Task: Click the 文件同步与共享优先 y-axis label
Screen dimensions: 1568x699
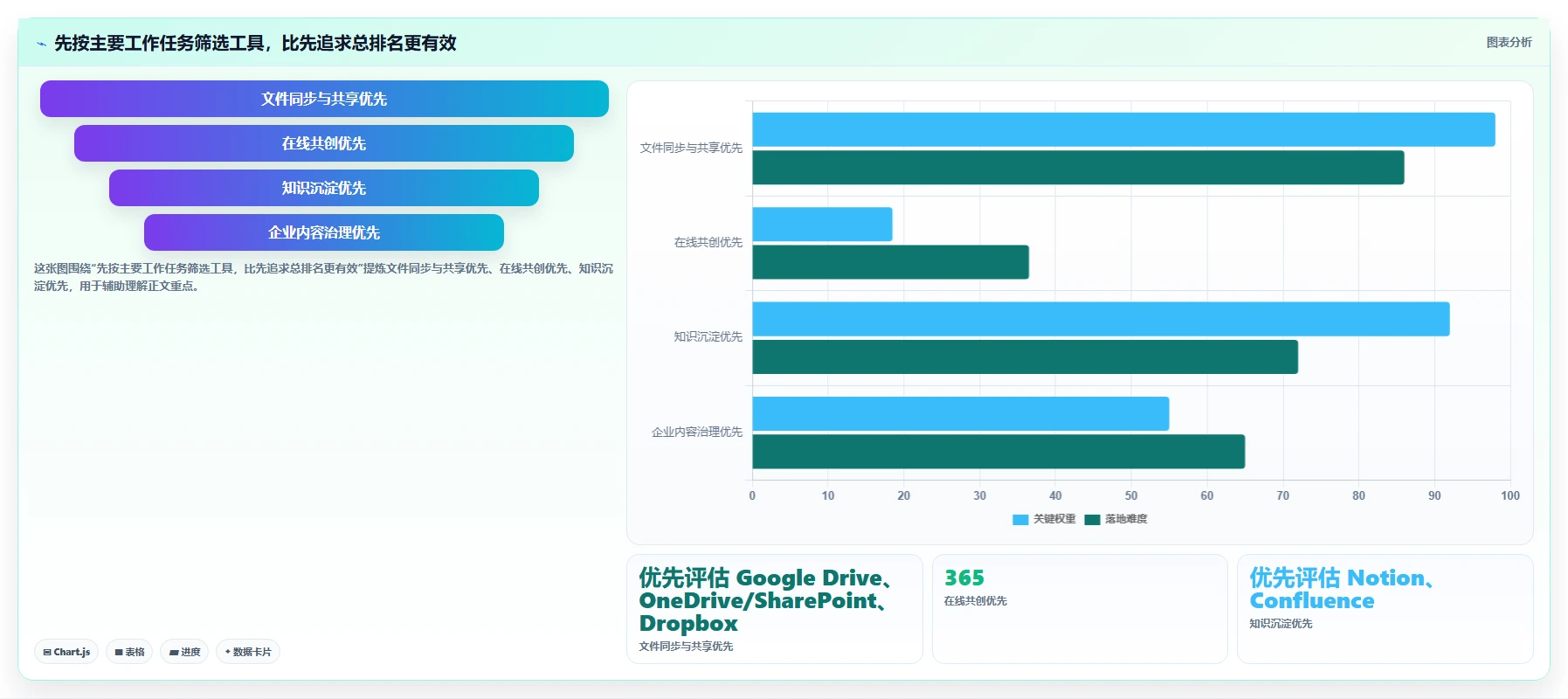Action: (691, 149)
